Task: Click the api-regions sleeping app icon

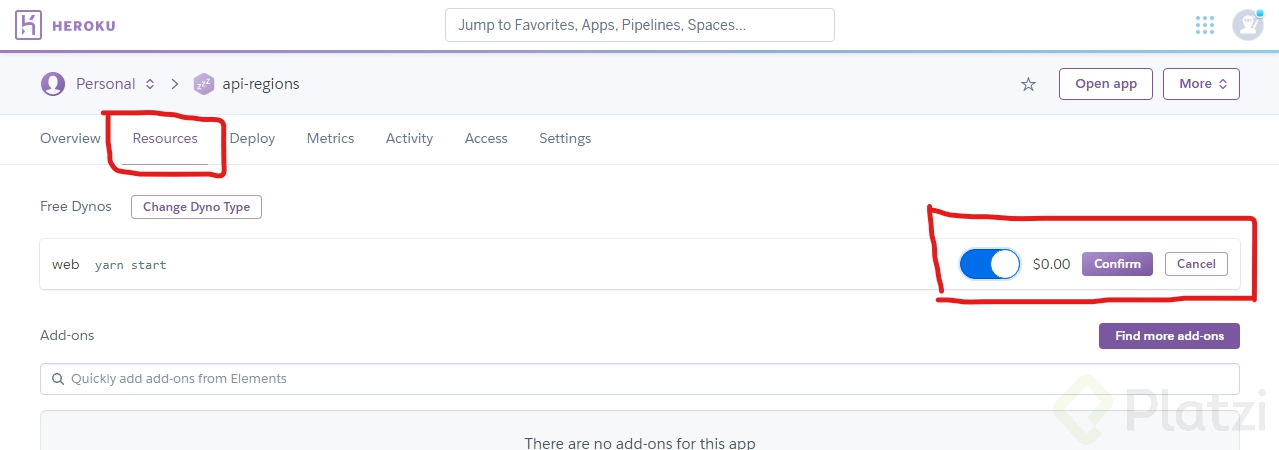Action: (x=204, y=84)
